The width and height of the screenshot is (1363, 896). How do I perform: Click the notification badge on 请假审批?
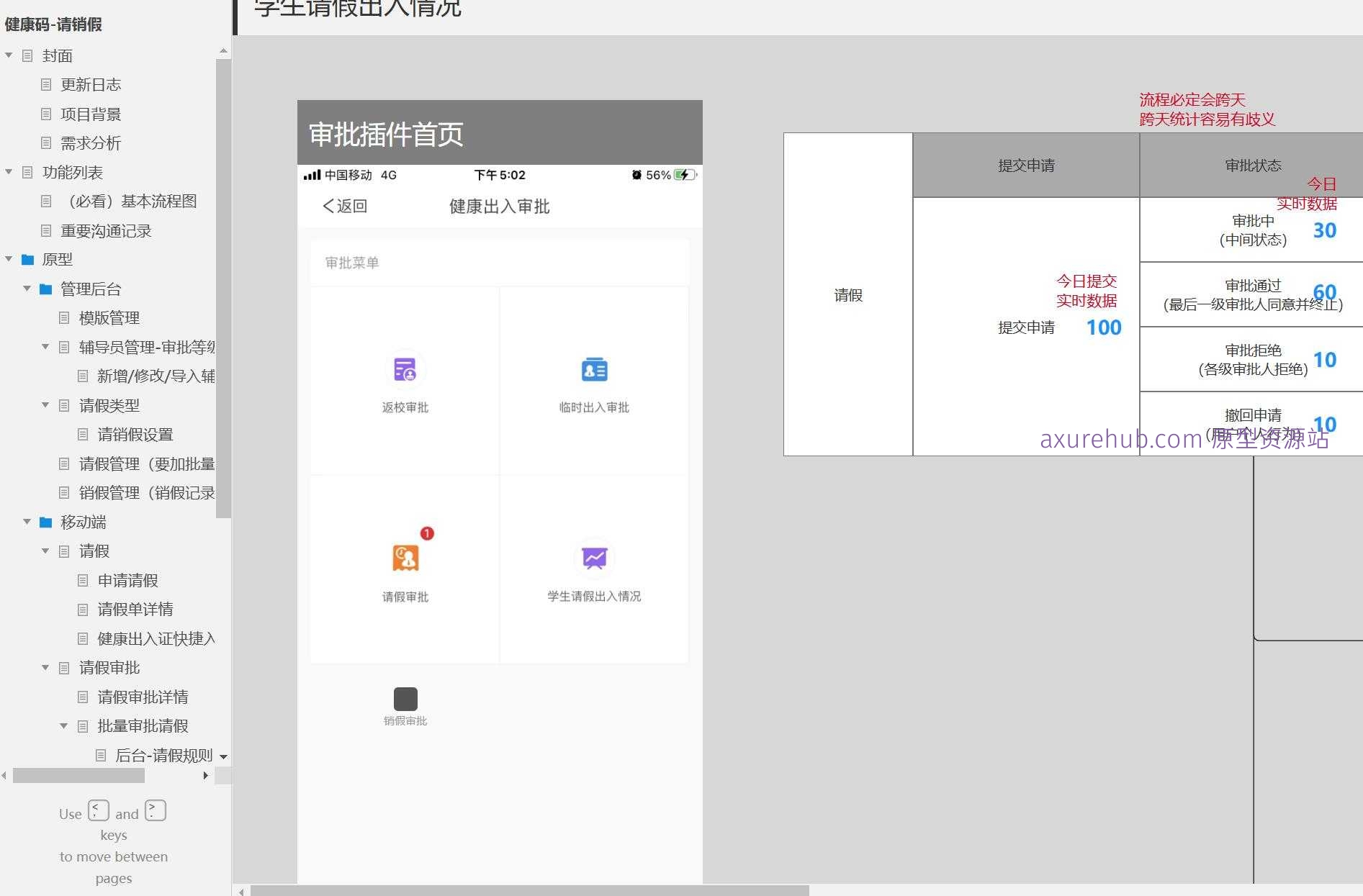(426, 534)
